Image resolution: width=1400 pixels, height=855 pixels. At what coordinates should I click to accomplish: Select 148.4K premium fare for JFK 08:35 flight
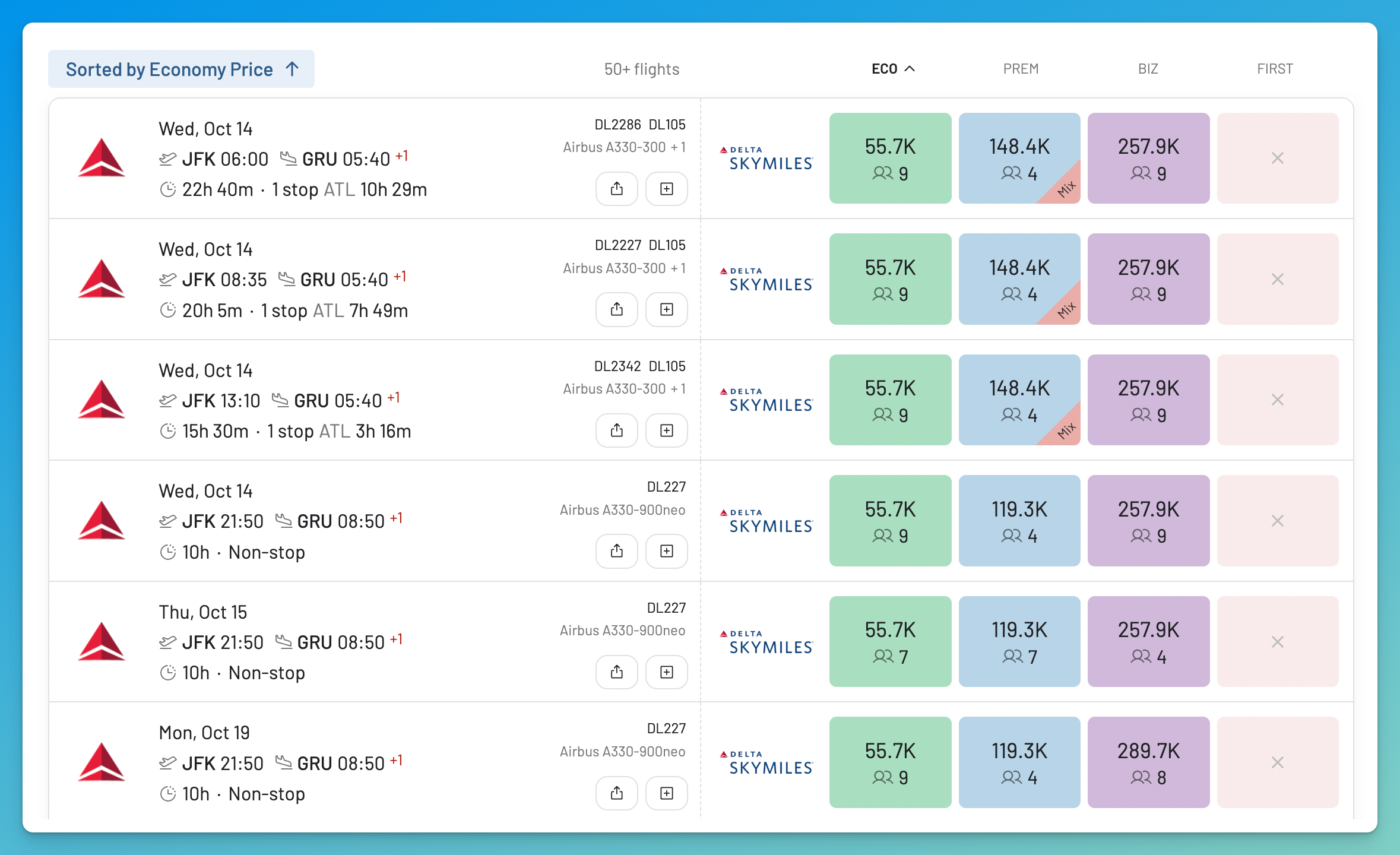point(1019,279)
